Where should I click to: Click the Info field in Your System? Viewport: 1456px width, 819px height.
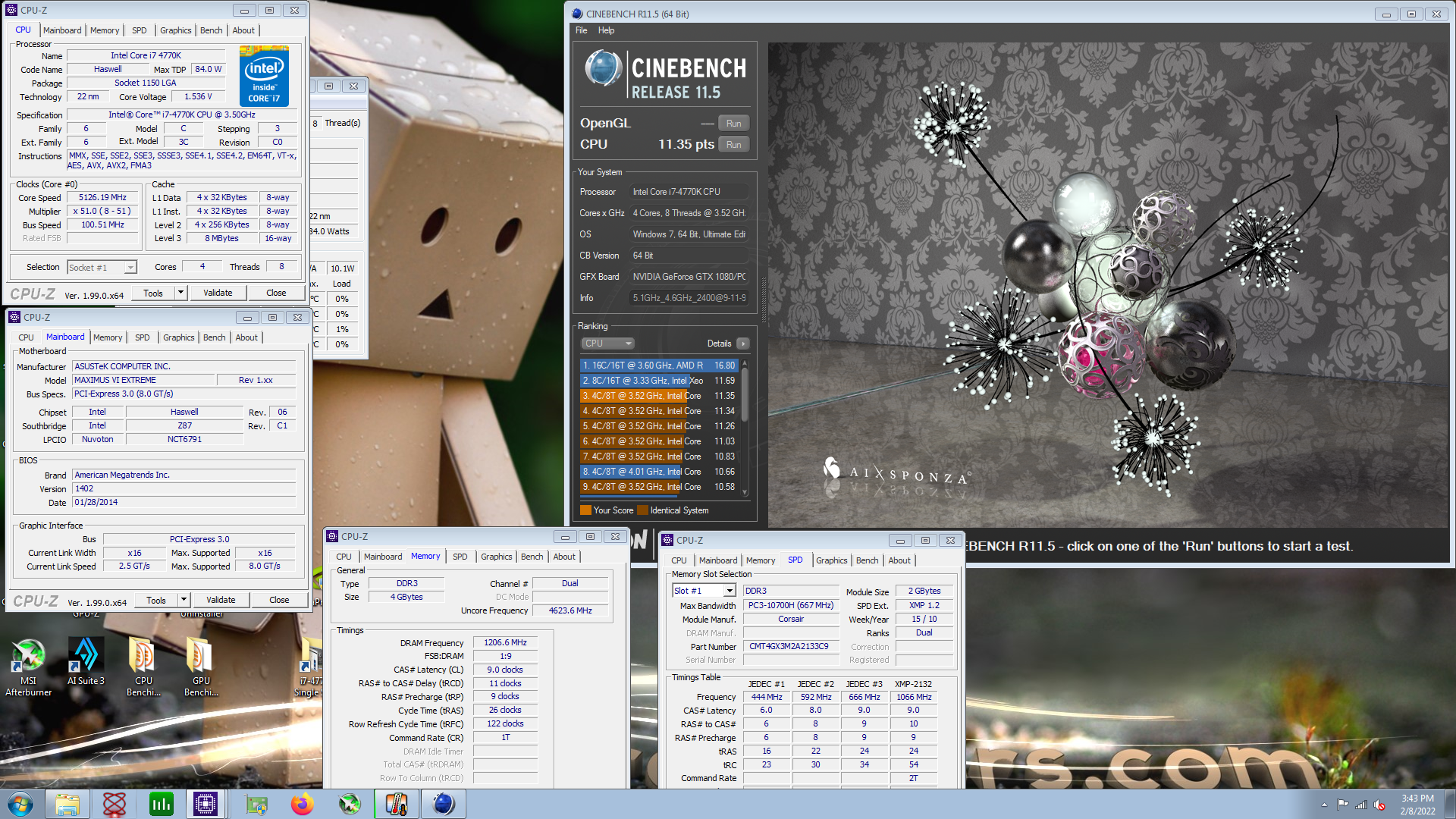(690, 298)
